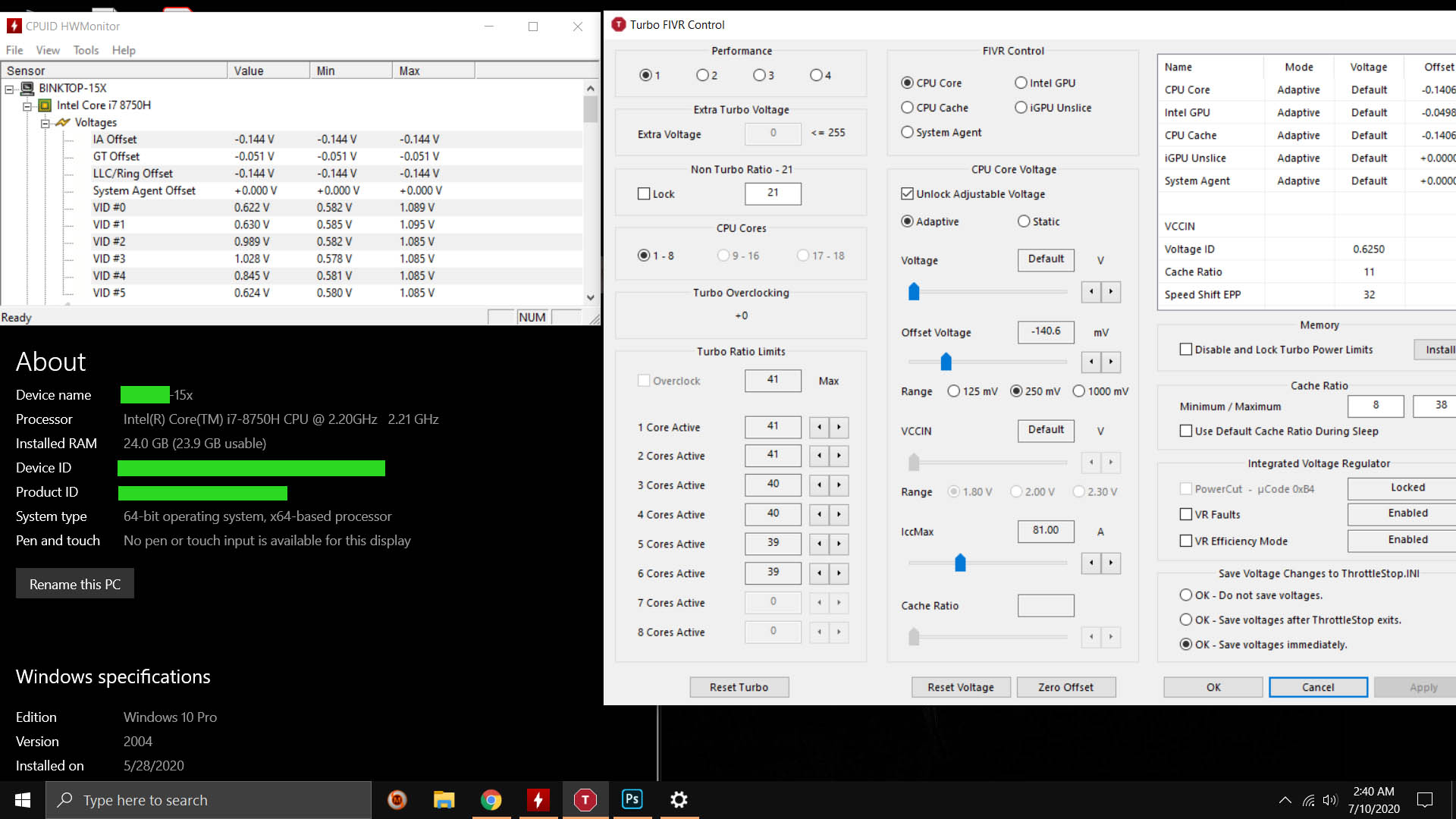The width and height of the screenshot is (1456, 819).
Task: Launch Photoshop from the taskbar
Action: (632, 799)
